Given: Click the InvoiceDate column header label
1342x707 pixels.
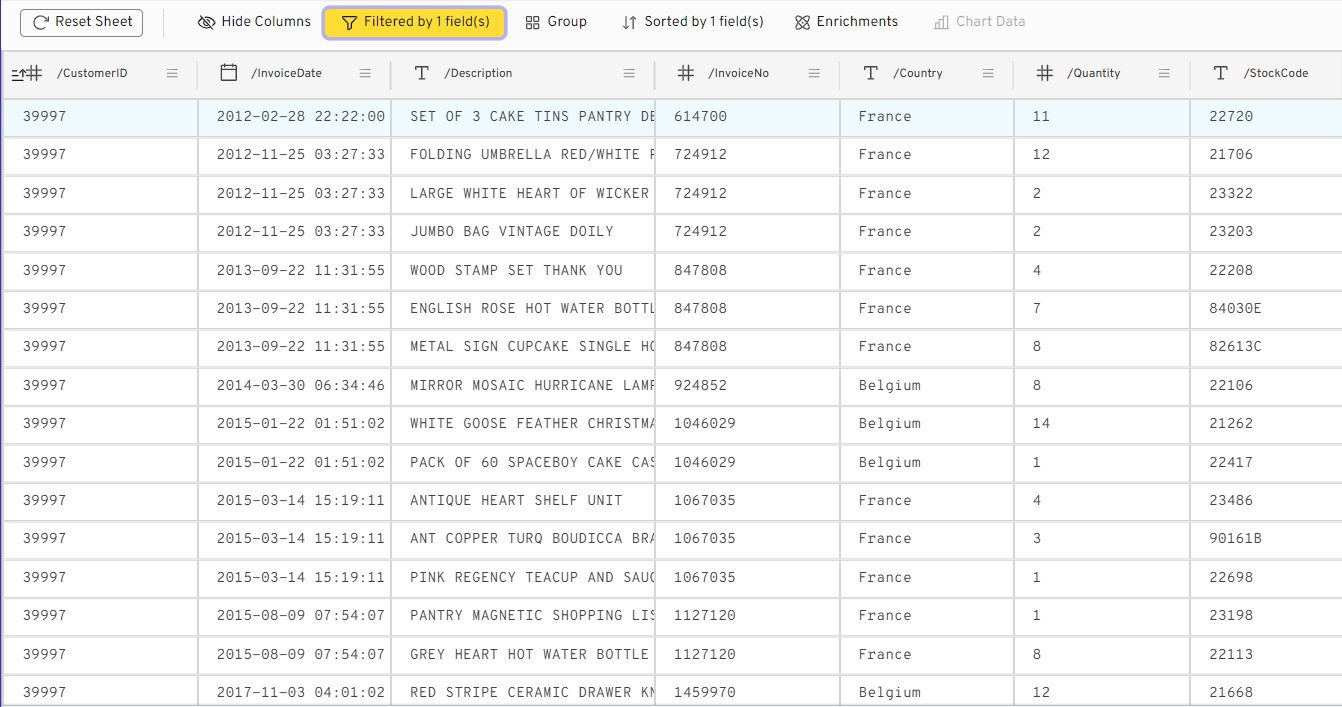Looking at the screenshot, I should tap(285, 72).
